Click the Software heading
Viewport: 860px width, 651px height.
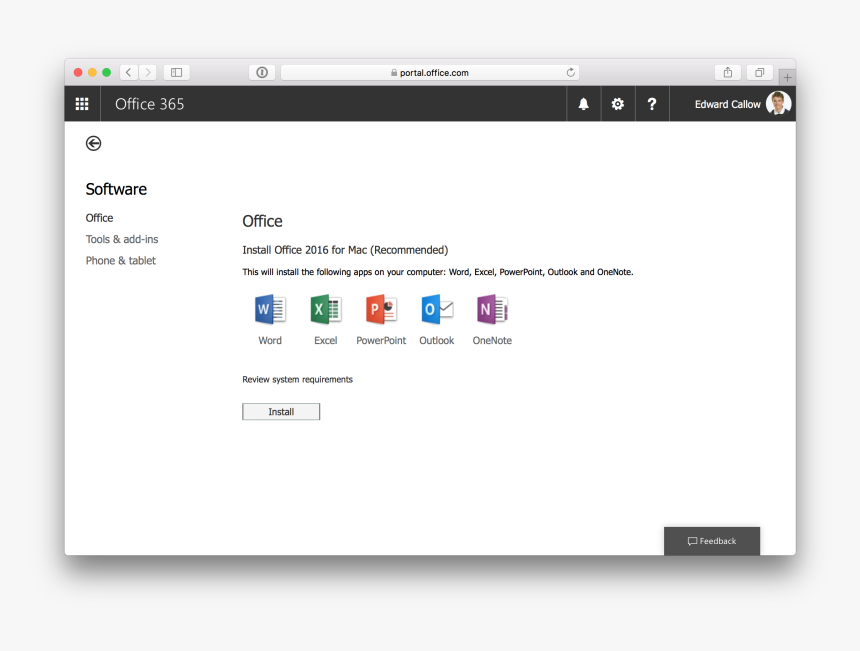[x=116, y=189]
